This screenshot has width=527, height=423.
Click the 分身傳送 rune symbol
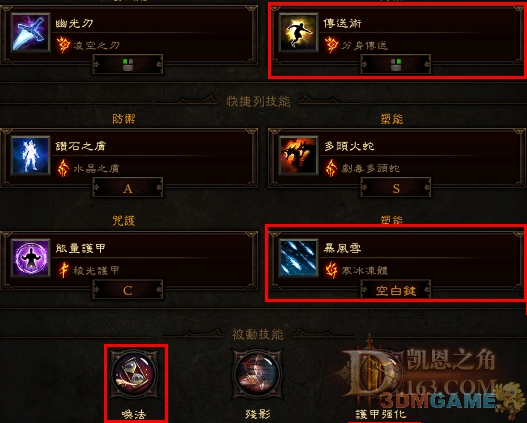click(x=331, y=45)
